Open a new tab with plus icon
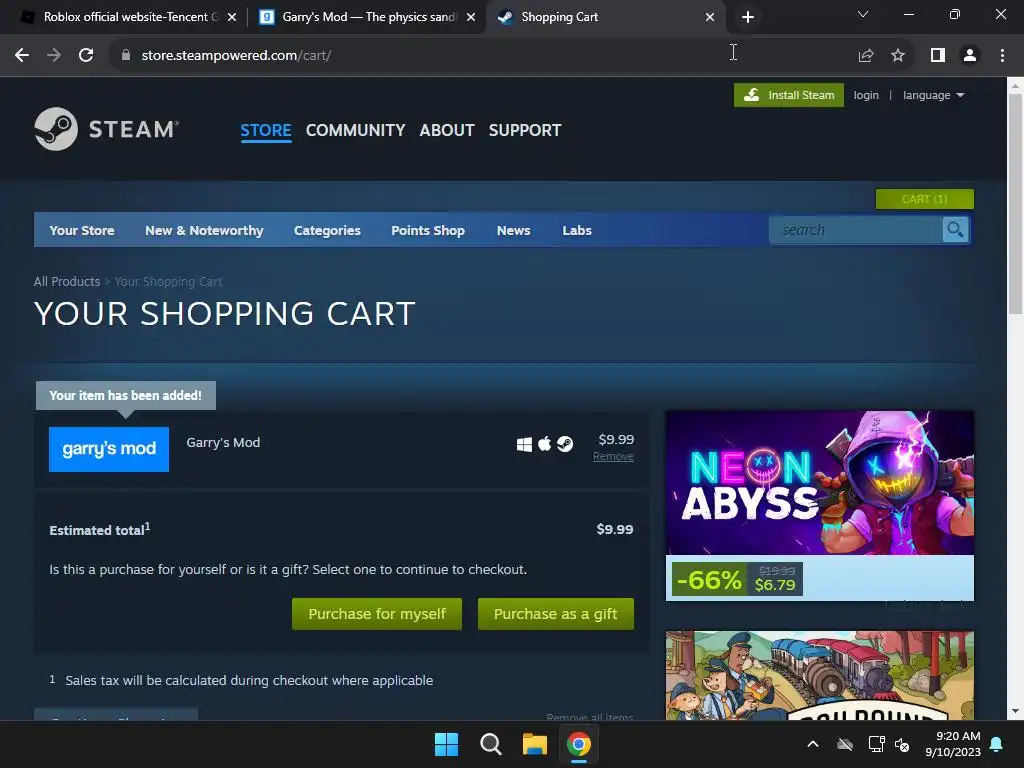The height and width of the screenshot is (768, 1024). point(748,17)
